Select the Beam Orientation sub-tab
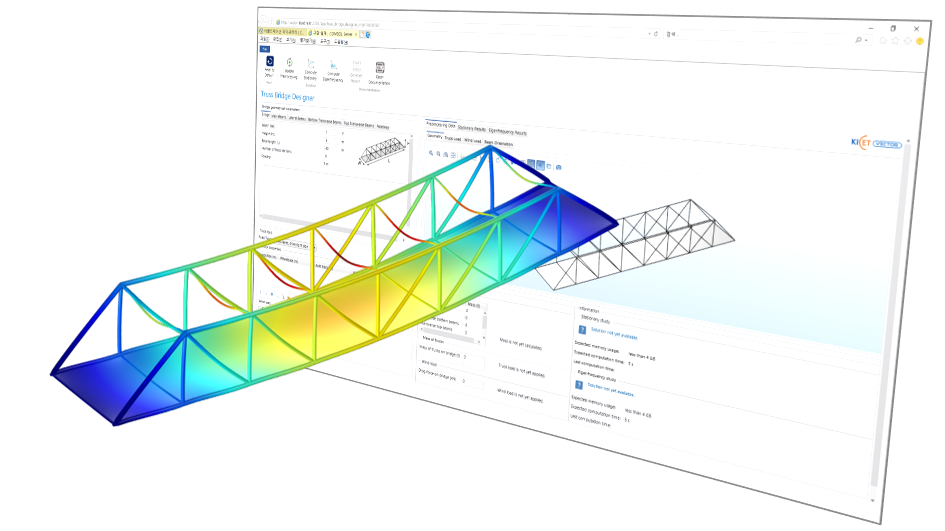 (x=498, y=142)
